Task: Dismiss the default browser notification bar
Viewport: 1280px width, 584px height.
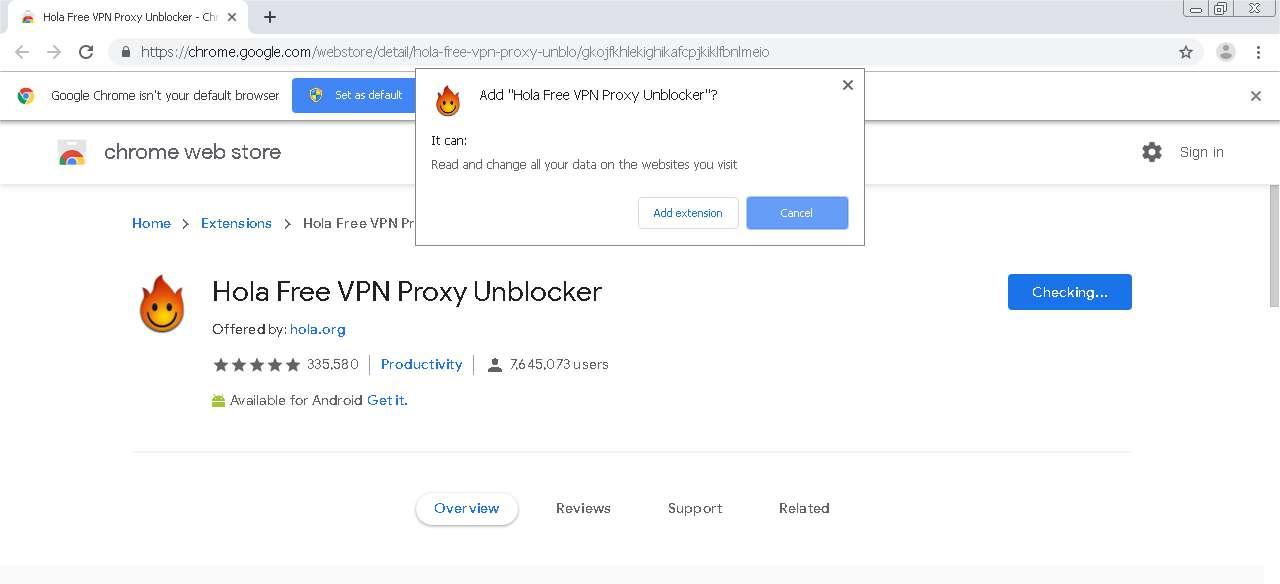Action: pos(1256,96)
